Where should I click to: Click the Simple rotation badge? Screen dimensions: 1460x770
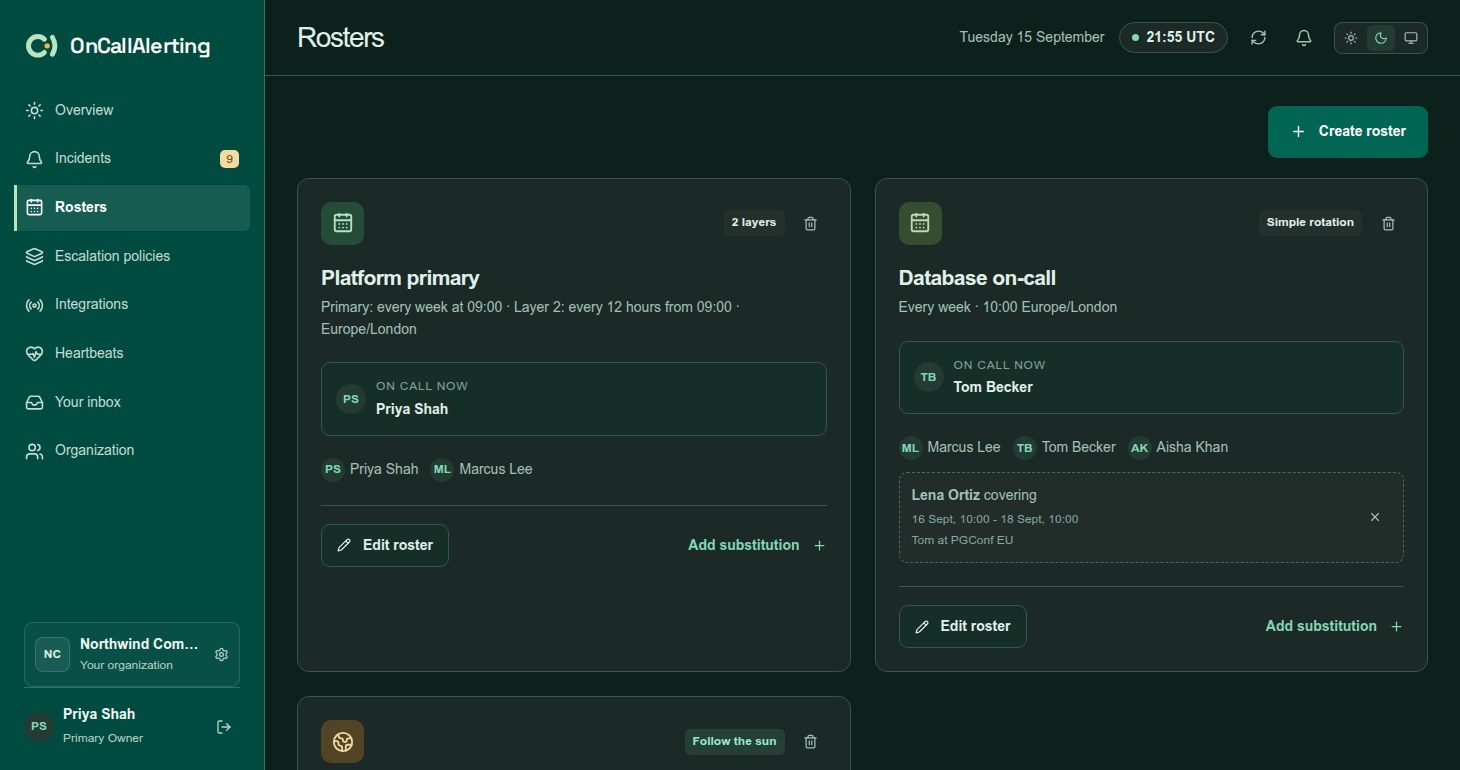(1310, 223)
